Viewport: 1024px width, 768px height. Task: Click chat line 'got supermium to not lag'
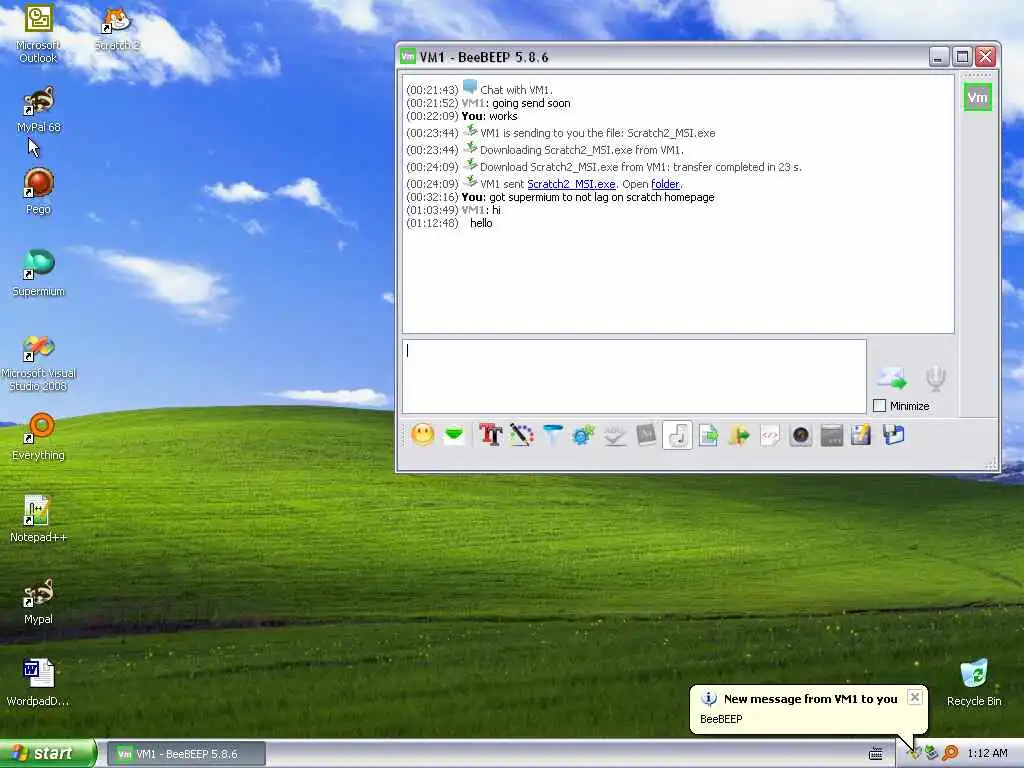pos(560,197)
